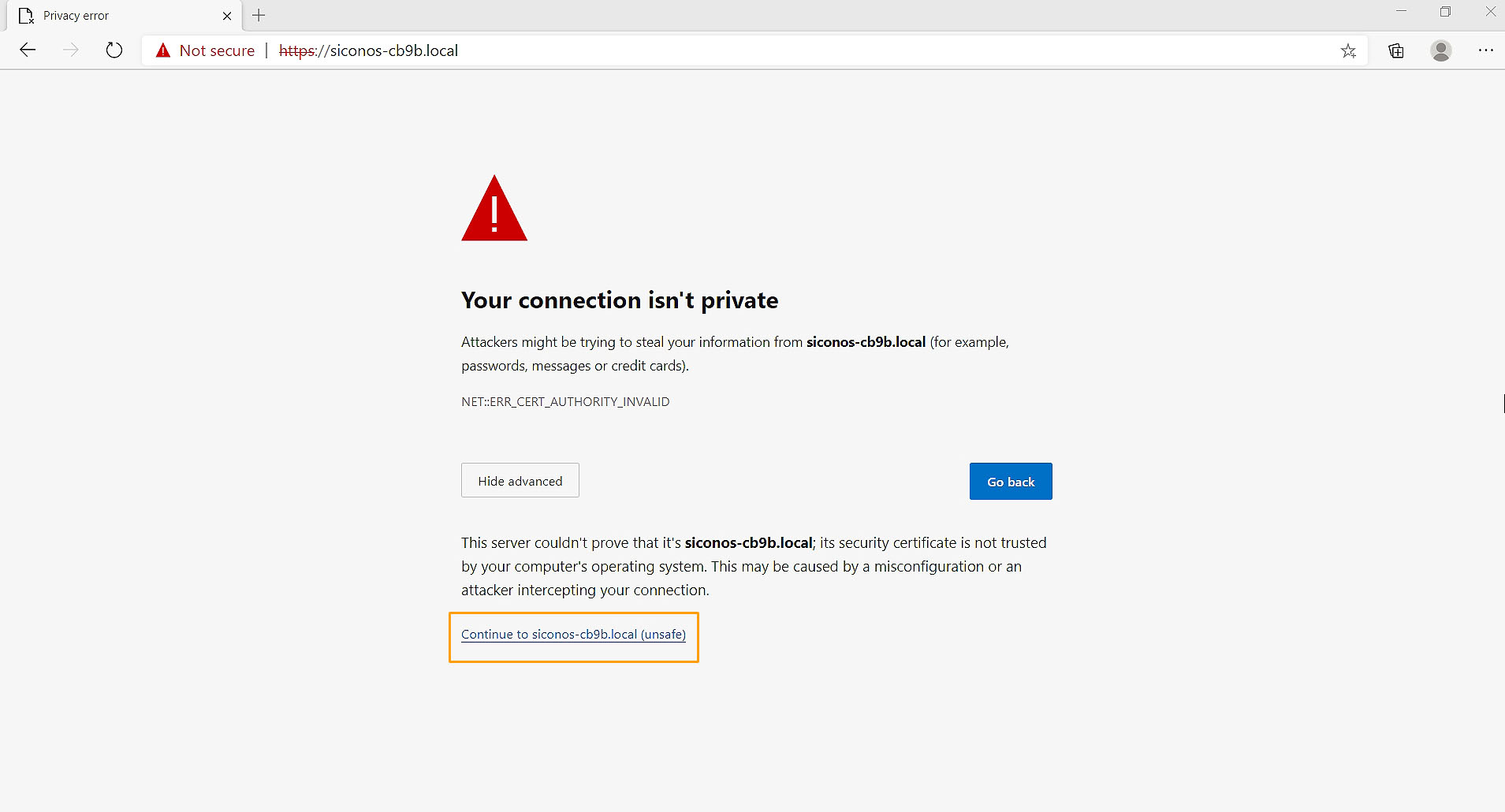This screenshot has width=1505, height=812.
Task: Open the Collections icon in the toolbar
Action: (x=1396, y=51)
